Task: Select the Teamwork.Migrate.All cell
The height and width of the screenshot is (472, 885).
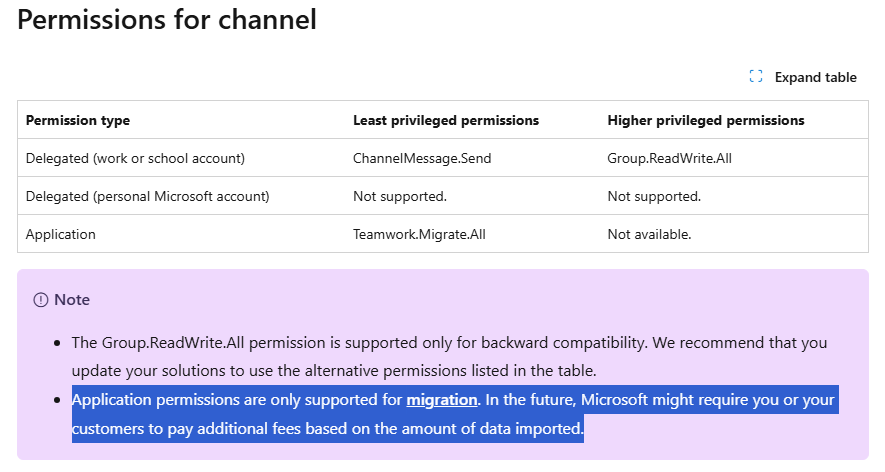Action: point(419,234)
